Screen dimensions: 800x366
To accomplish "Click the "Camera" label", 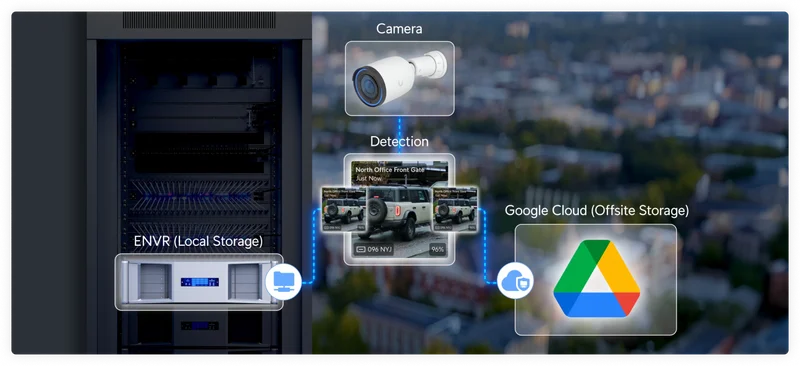I will [399, 29].
